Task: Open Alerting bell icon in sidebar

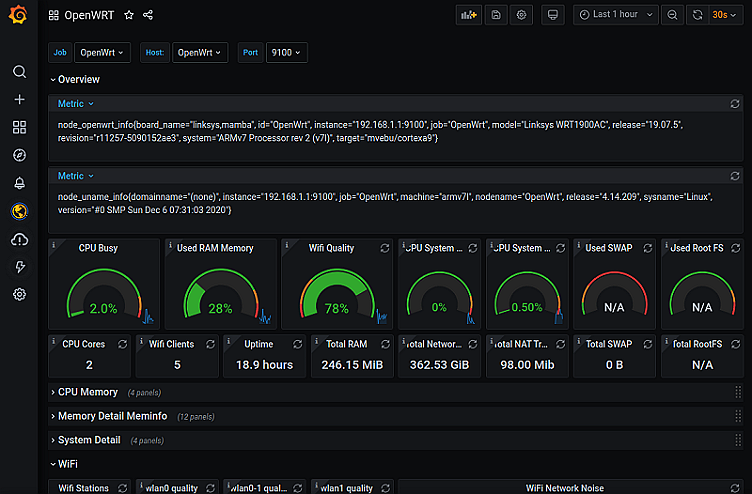Action: click(19, 183)
